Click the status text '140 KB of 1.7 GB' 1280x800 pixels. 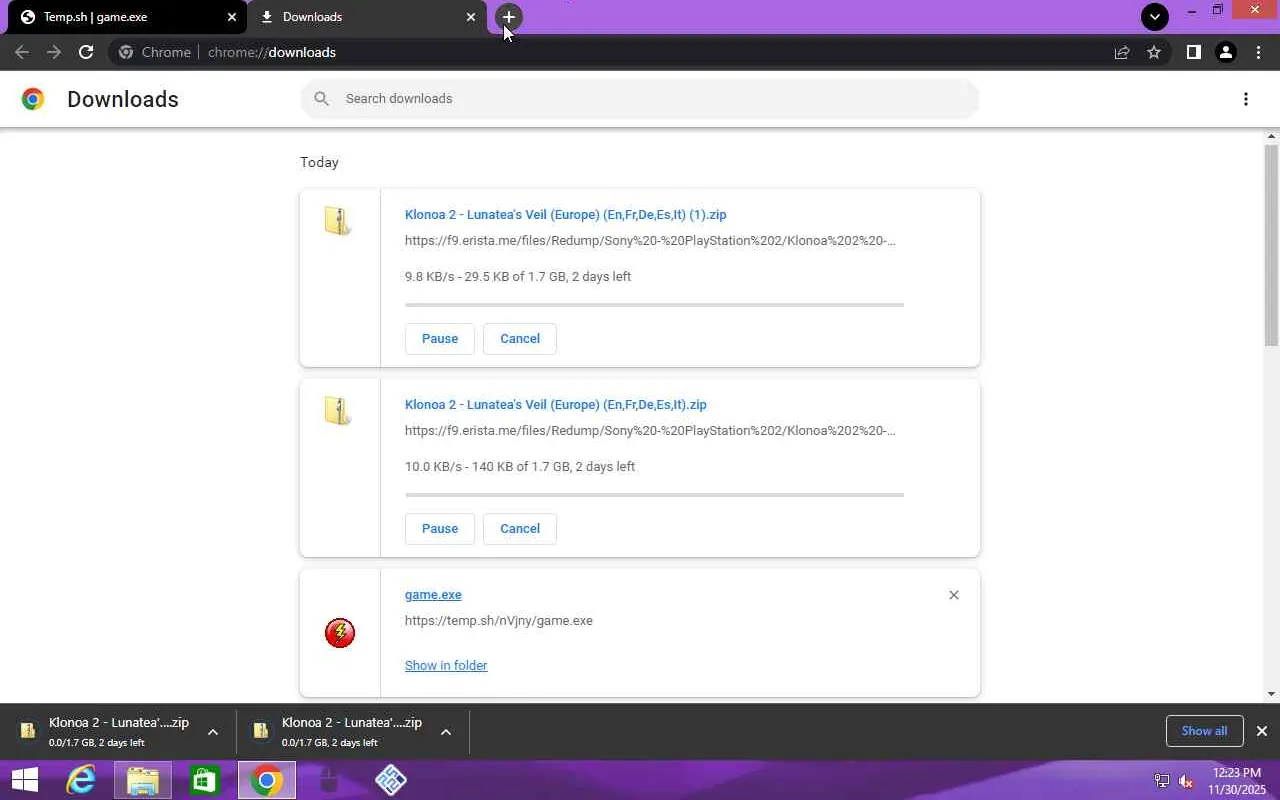[x=520, y=466]
